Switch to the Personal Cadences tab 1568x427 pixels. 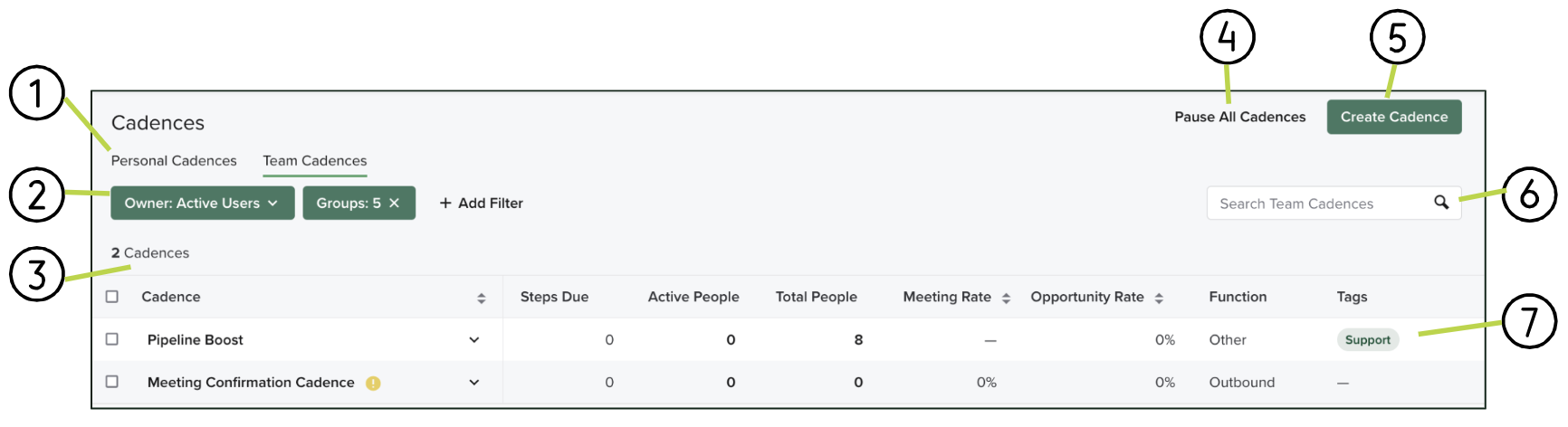174,161
